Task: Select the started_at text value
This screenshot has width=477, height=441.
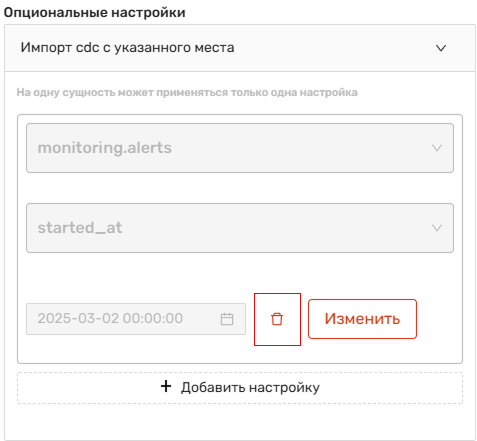Action: coord(80,228)
